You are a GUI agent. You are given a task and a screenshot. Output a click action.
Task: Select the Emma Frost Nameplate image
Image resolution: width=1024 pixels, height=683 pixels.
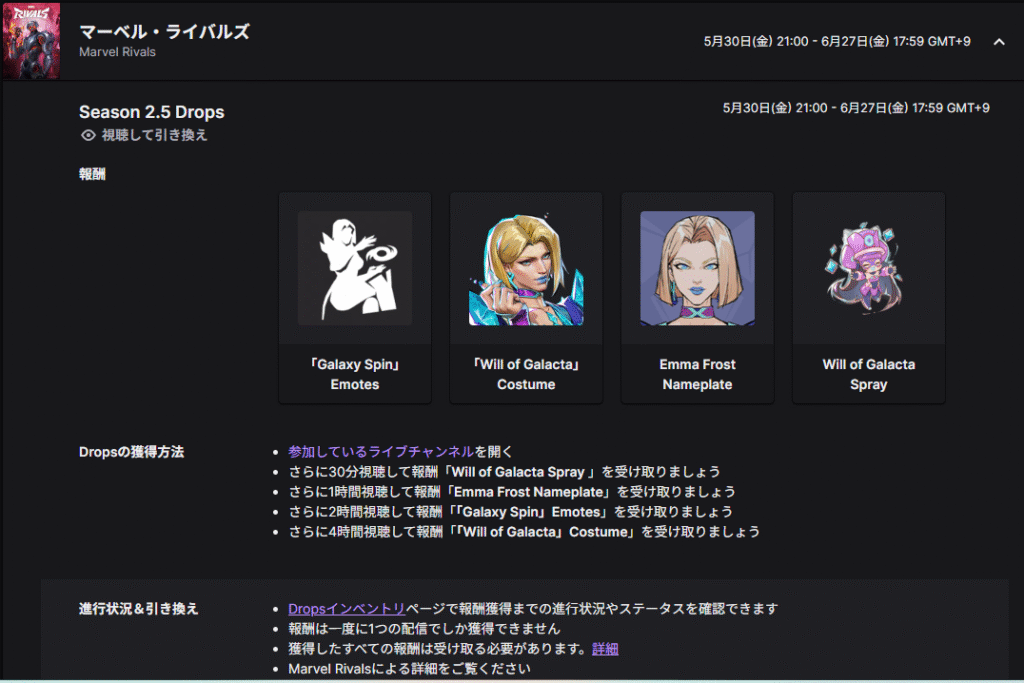click(x=697, y=268)
